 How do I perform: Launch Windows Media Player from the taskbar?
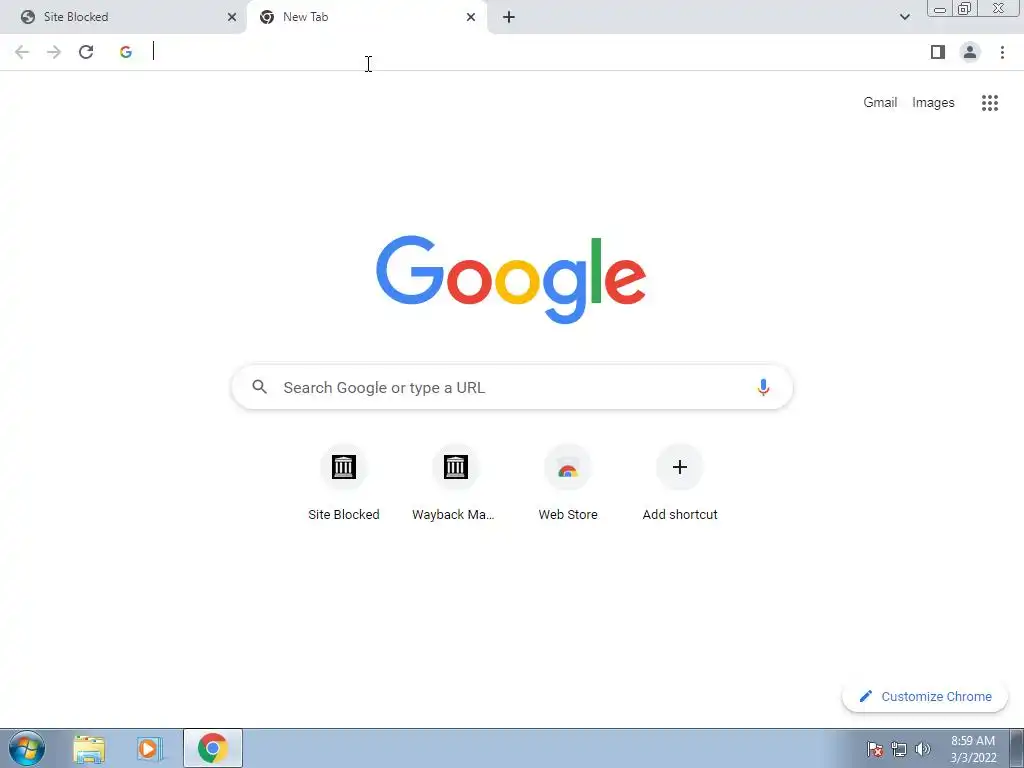click(150, 748)
